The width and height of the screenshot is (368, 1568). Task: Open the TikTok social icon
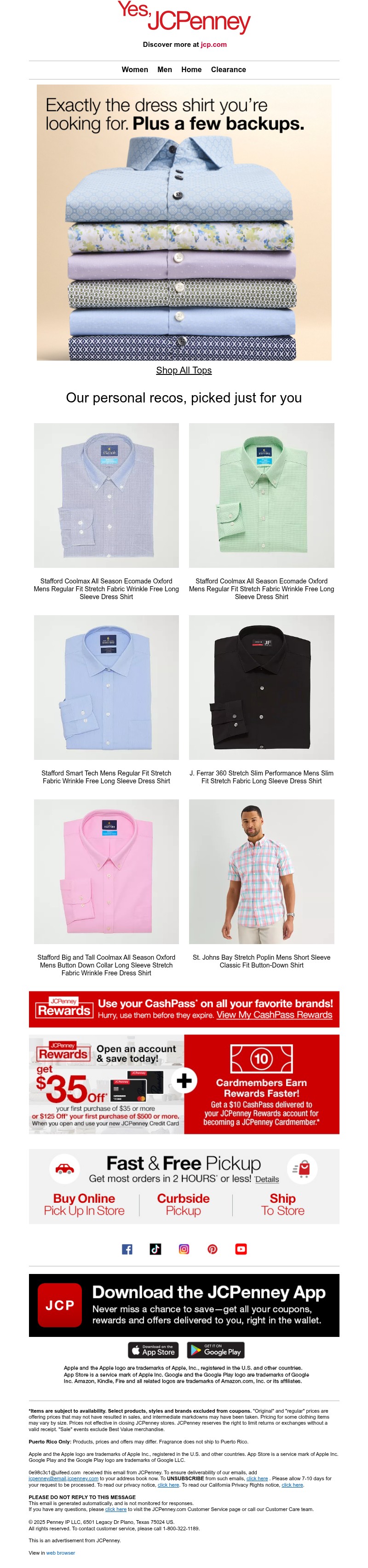[x=155, y=1250]
